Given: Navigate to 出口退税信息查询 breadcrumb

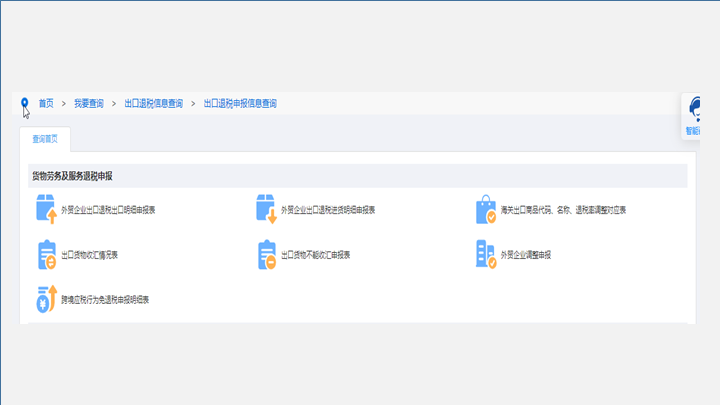Looking at the screenshot, I should [x=154, y=103].
